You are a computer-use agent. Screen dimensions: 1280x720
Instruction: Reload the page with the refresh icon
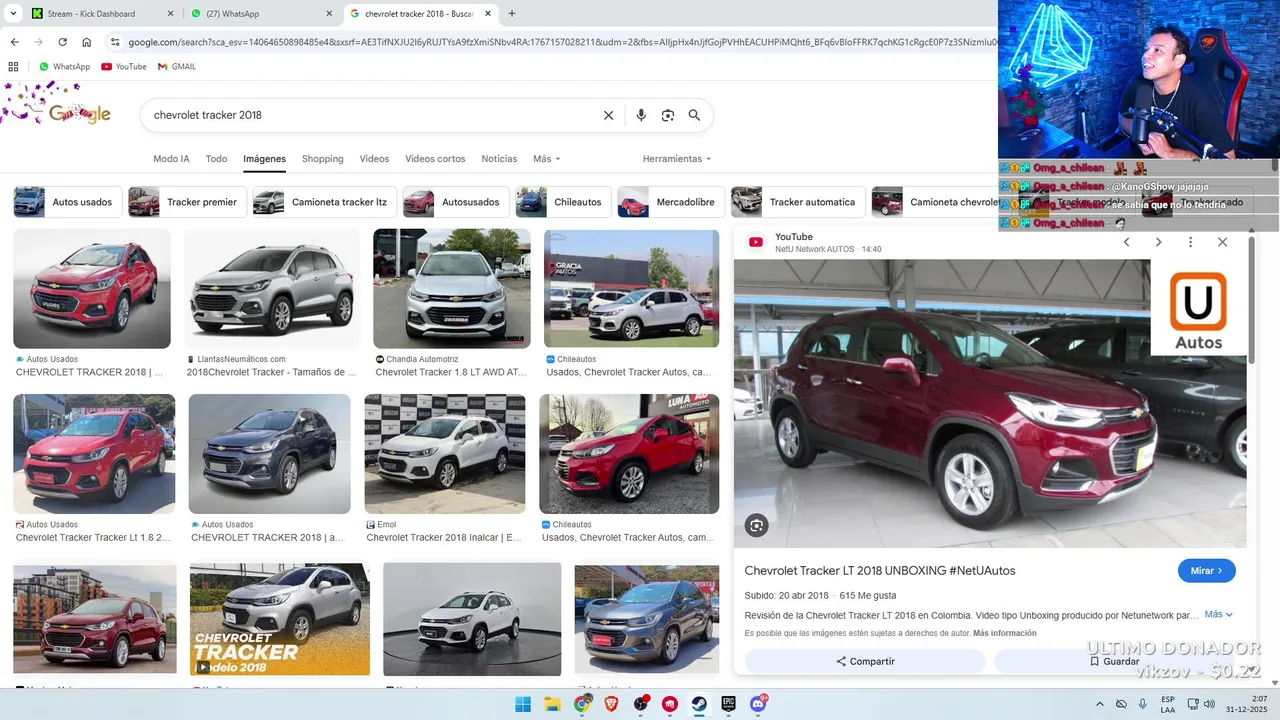click(62, 42)
